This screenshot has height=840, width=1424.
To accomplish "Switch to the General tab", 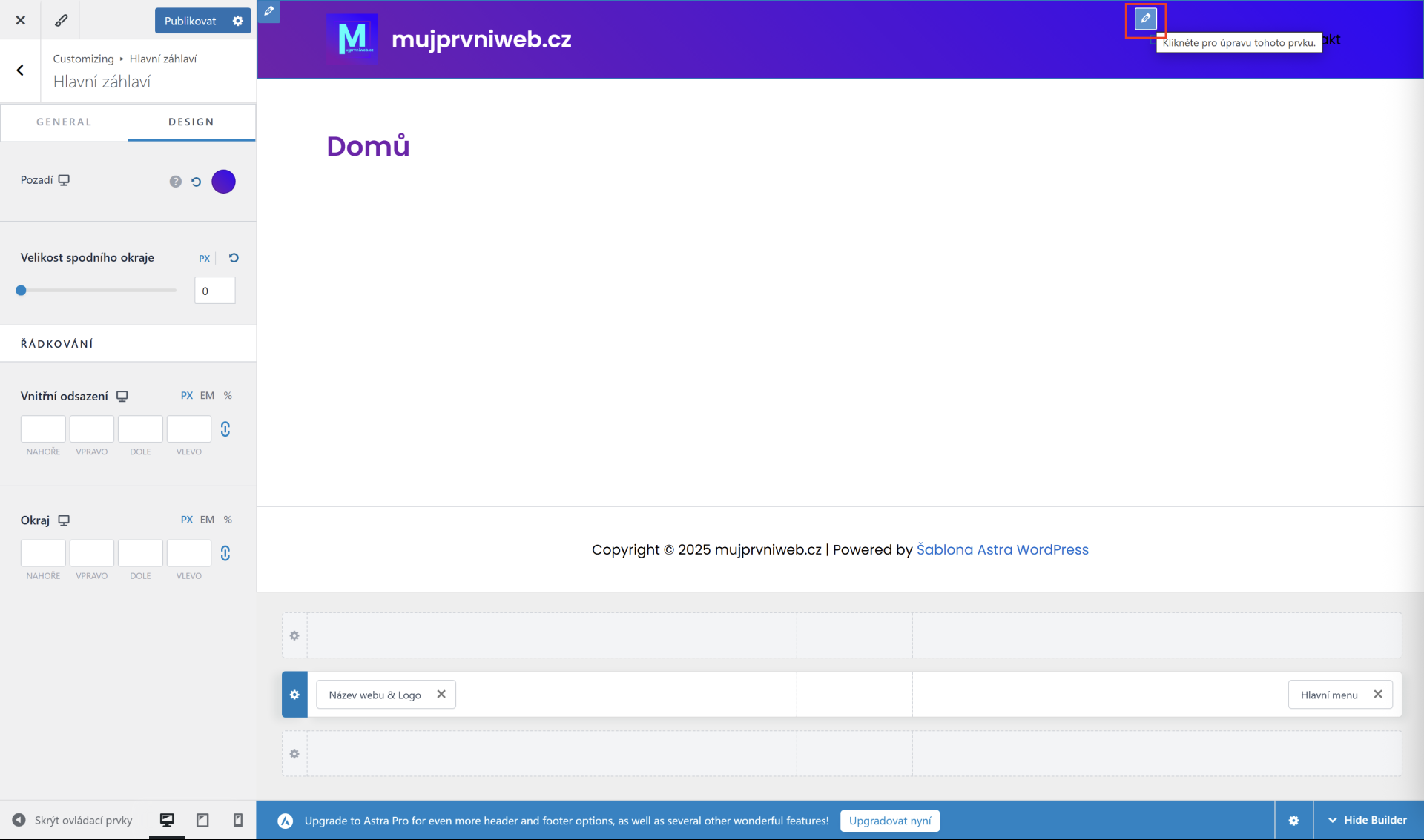I will [64, 122].
